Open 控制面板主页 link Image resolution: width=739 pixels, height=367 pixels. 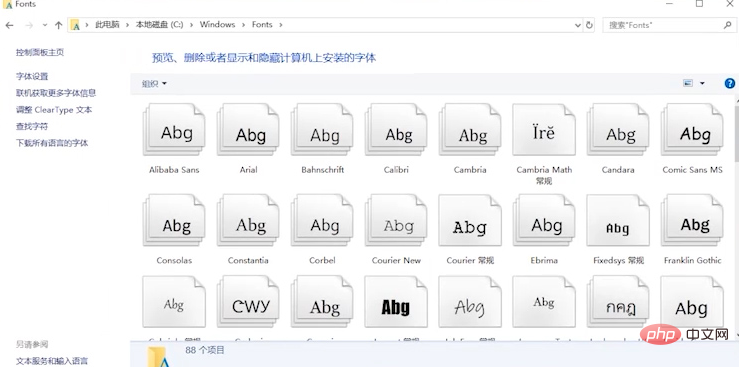[x=40, y=52]
